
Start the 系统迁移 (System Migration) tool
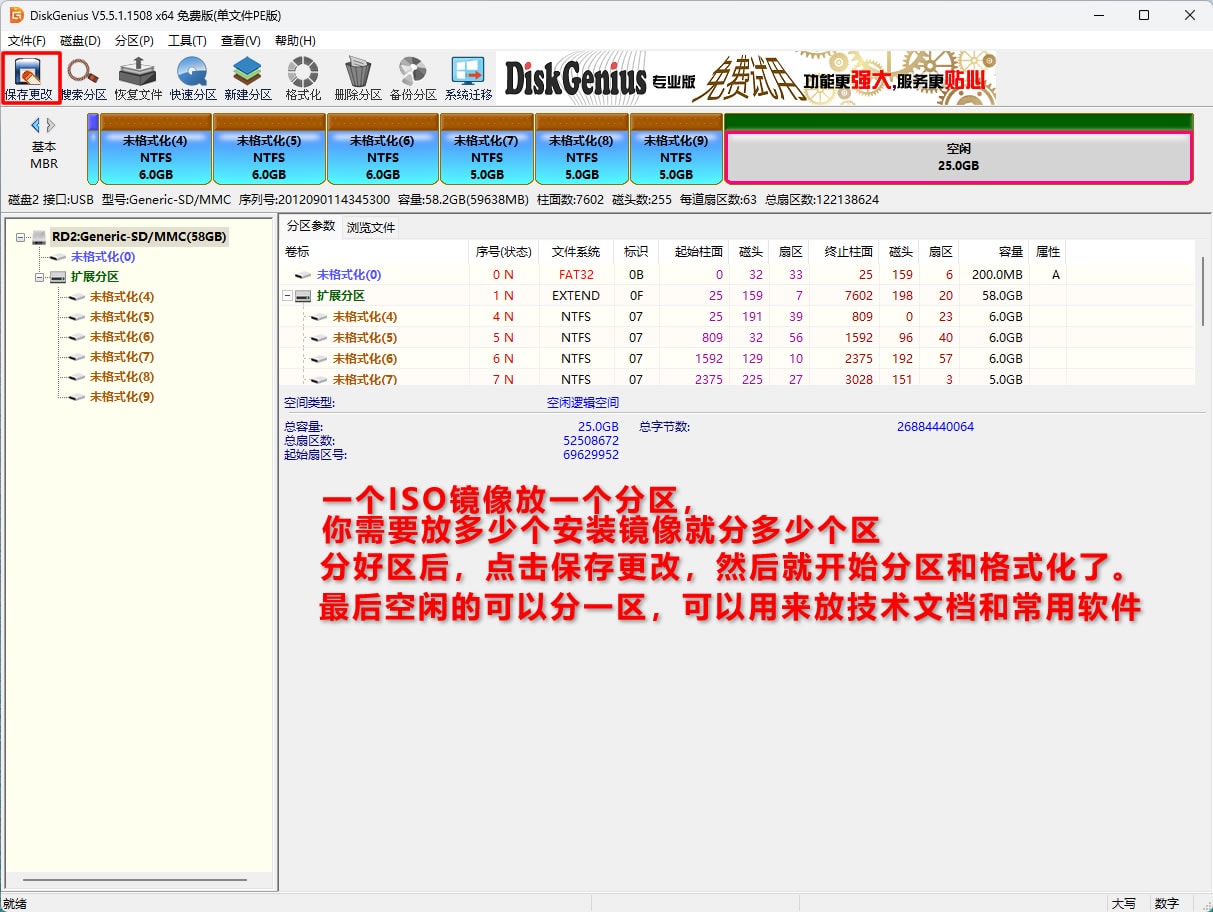(x=468, y=78)
